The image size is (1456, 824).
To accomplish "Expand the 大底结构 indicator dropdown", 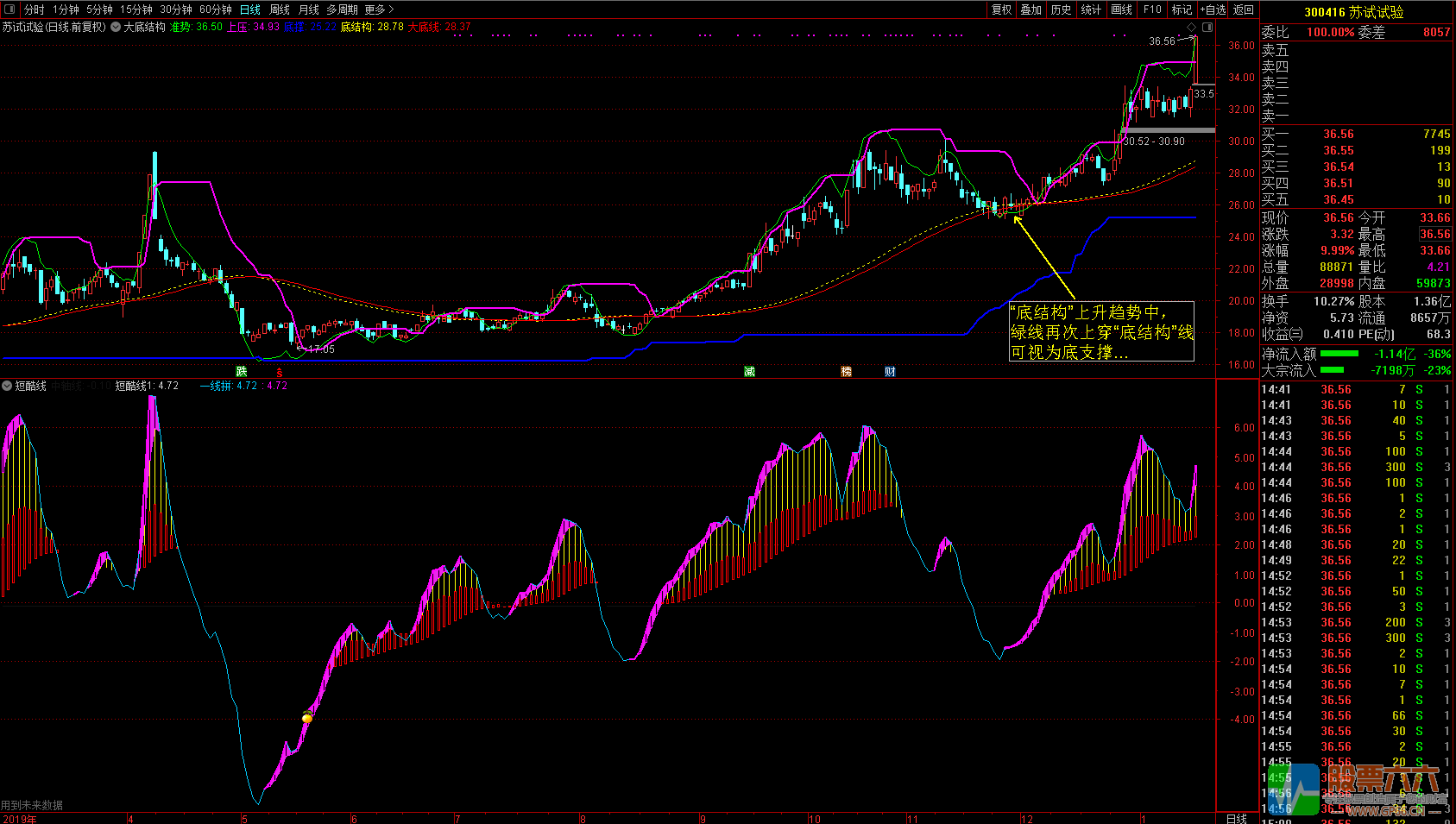I will click(x=116, y=27).
